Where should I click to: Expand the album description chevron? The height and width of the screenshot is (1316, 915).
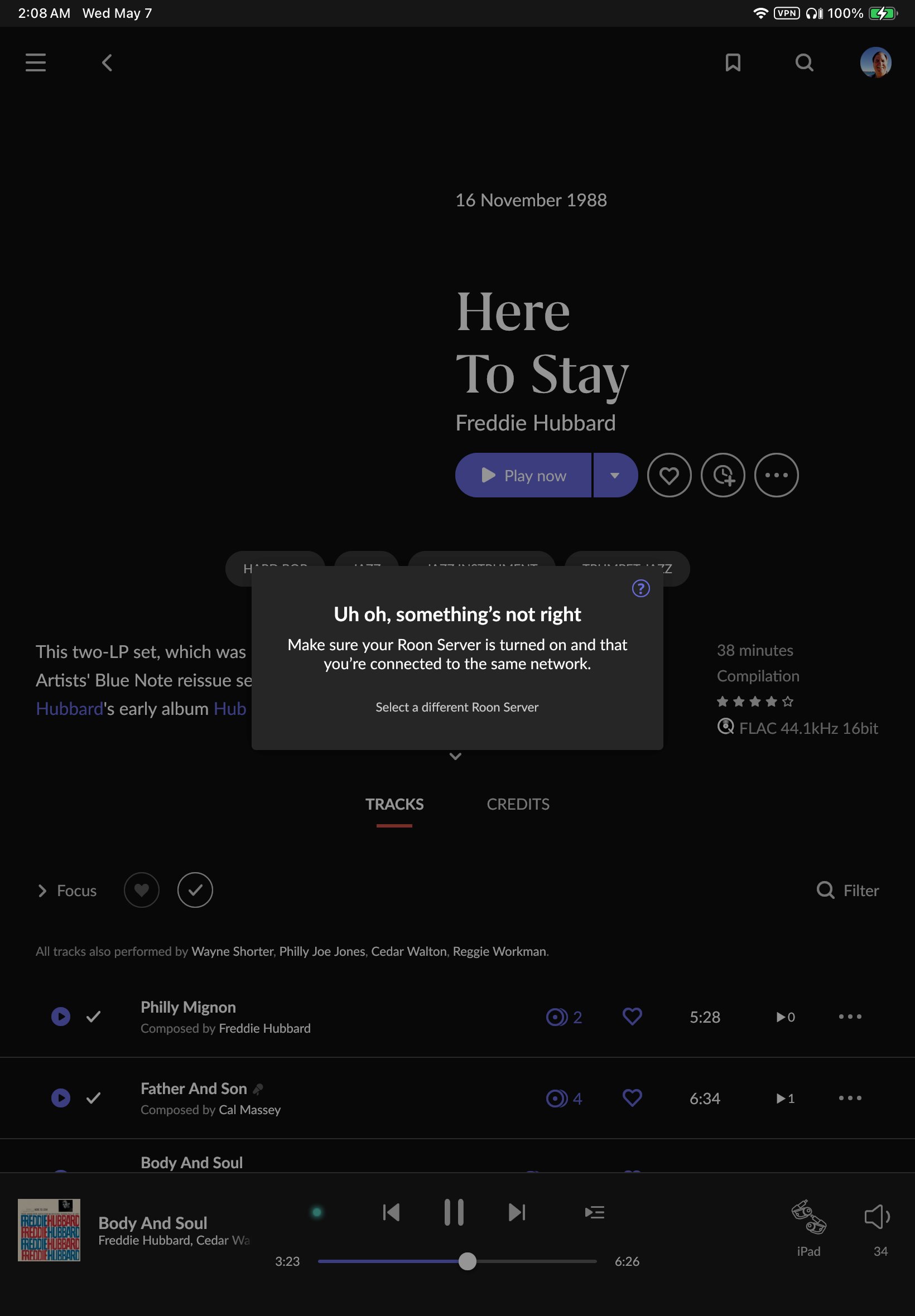coord(455,756)
